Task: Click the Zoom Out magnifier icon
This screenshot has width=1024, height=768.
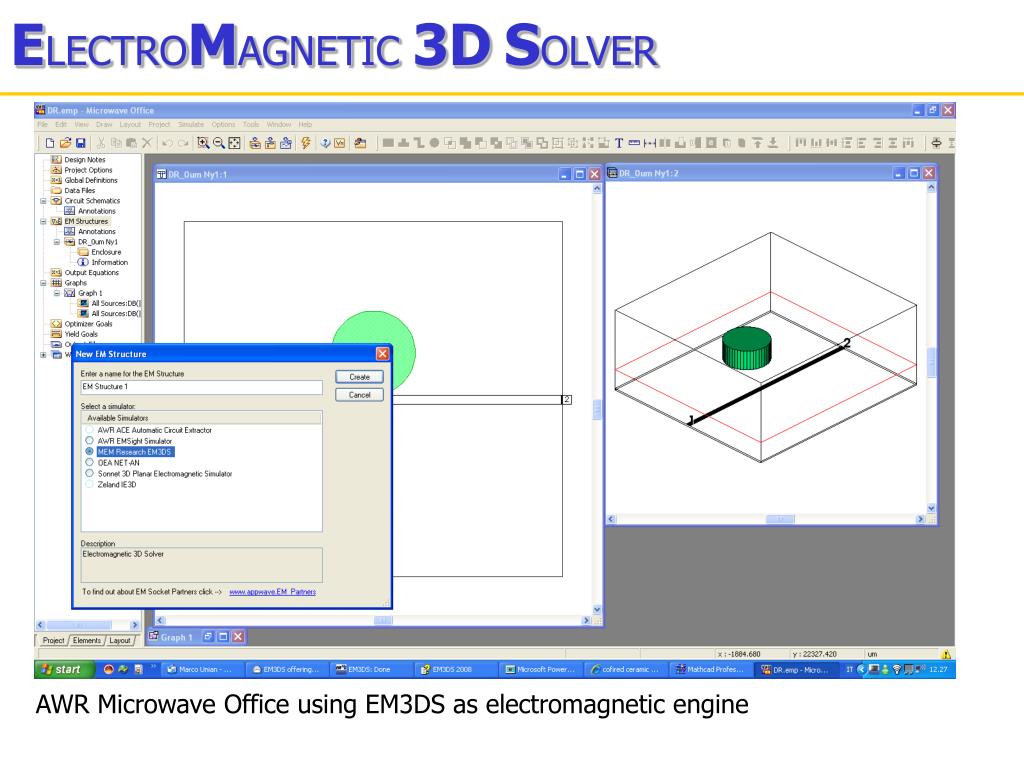Action: tap(219, 143)
